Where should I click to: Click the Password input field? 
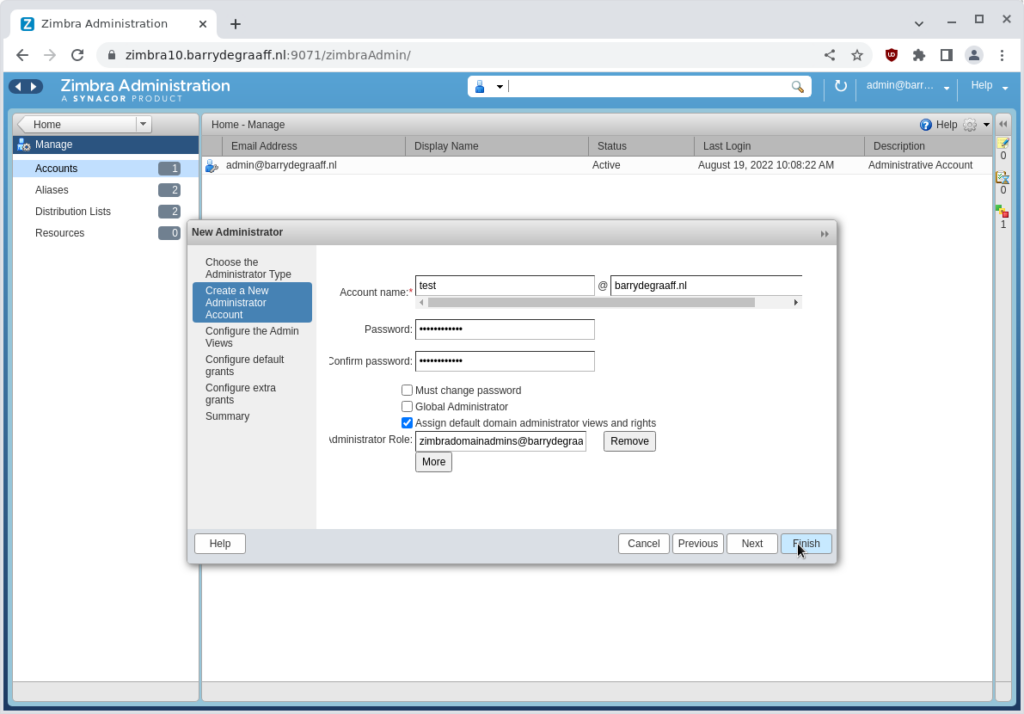(505, 329)
